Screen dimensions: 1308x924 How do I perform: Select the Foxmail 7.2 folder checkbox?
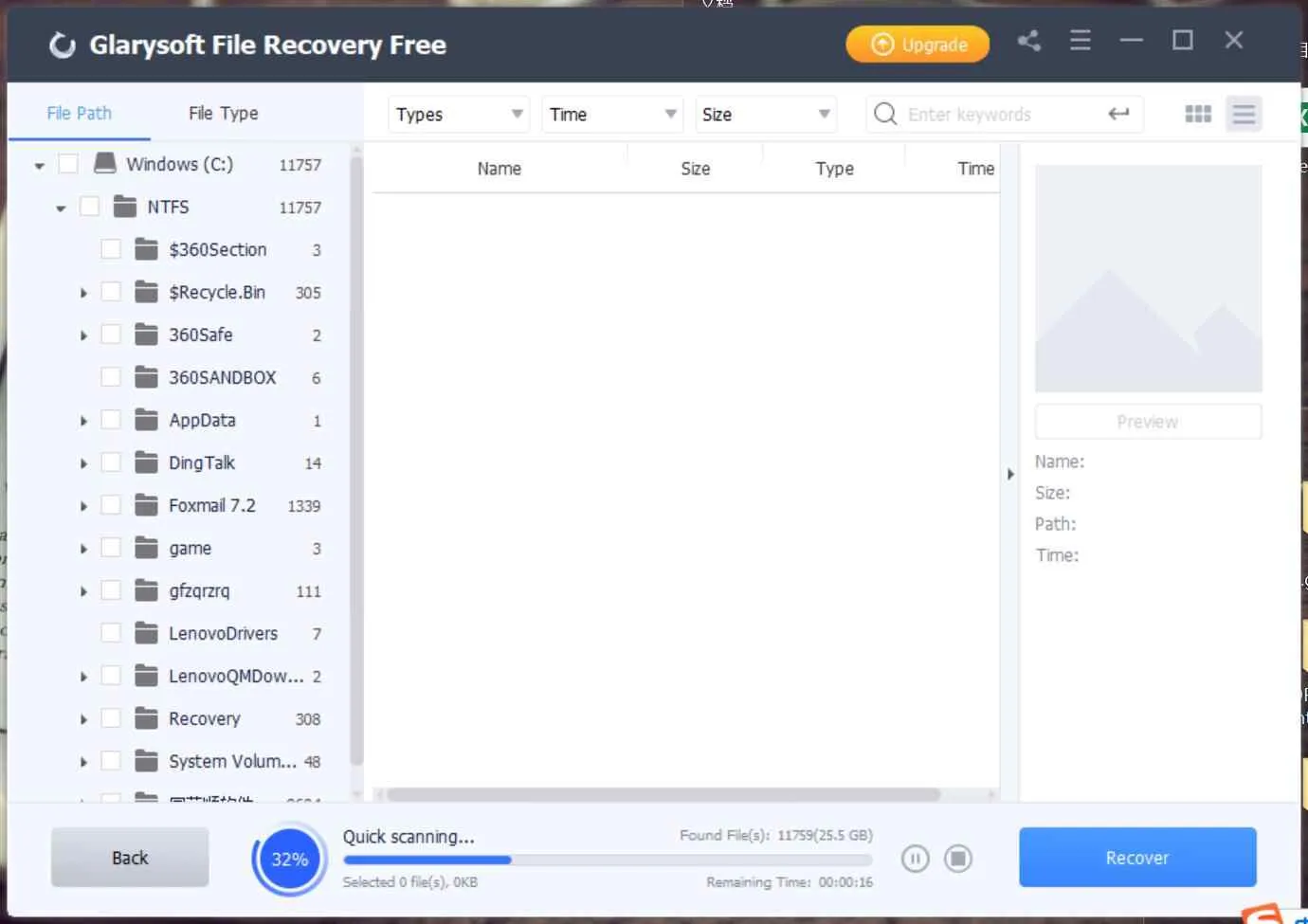[111, 504]
